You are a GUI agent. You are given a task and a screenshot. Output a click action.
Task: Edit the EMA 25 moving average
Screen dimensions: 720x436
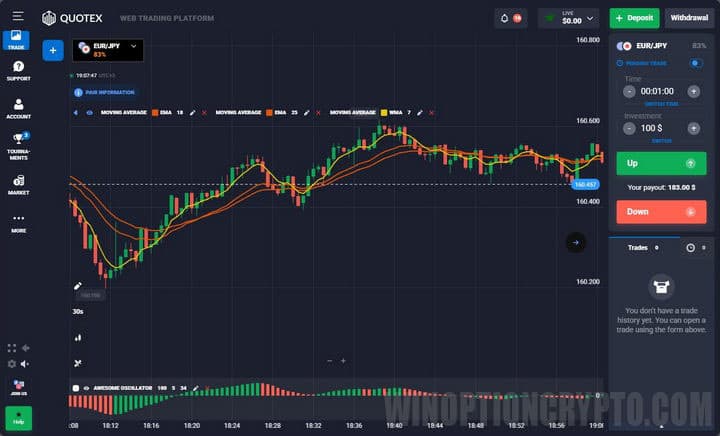coord(306,112)
